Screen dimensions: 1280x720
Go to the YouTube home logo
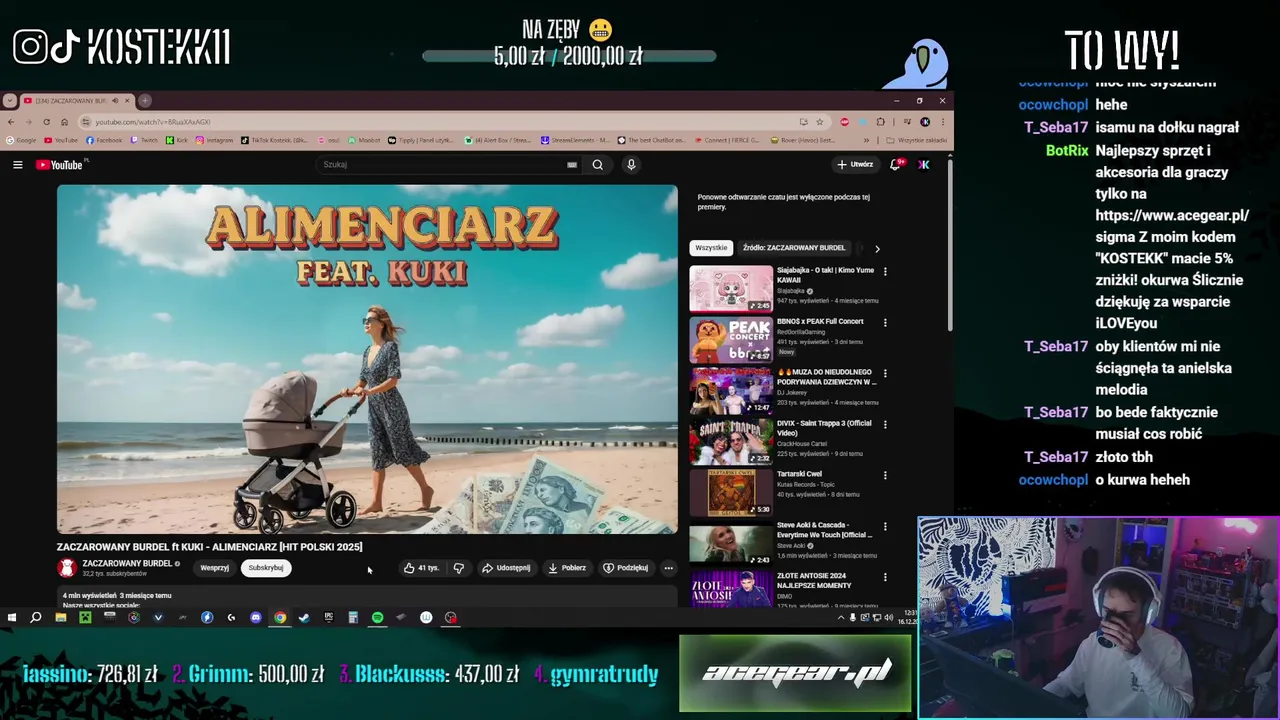point(60,165)
